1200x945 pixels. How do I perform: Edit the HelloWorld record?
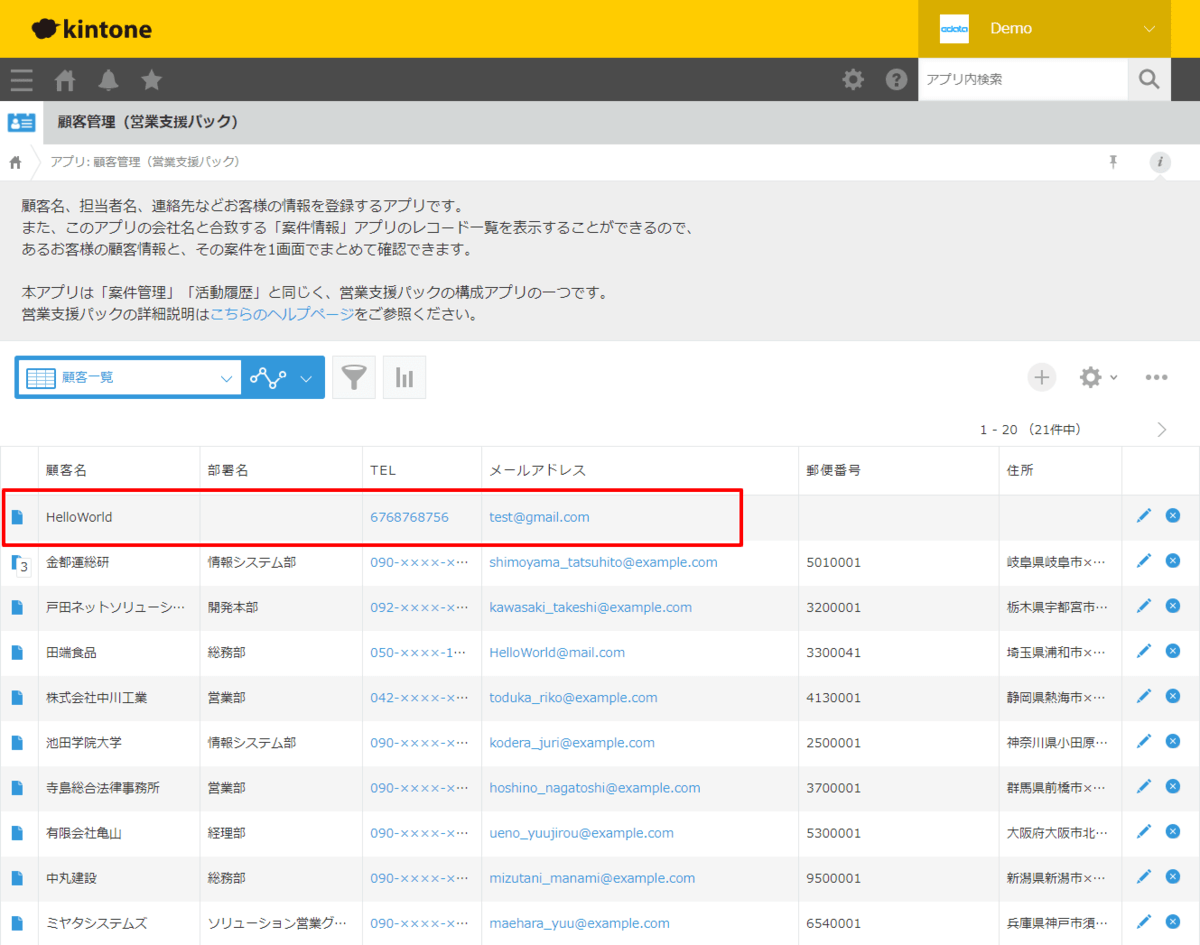tap(1144, 516)
